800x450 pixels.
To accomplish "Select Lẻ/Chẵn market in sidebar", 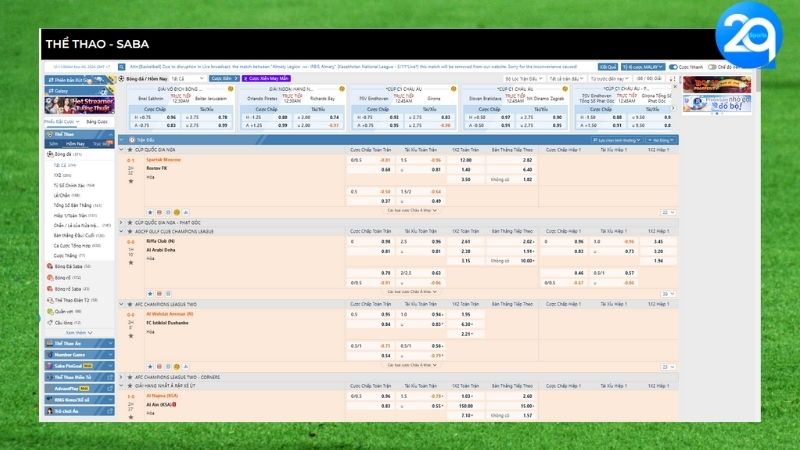I will (x=67, y=195).
